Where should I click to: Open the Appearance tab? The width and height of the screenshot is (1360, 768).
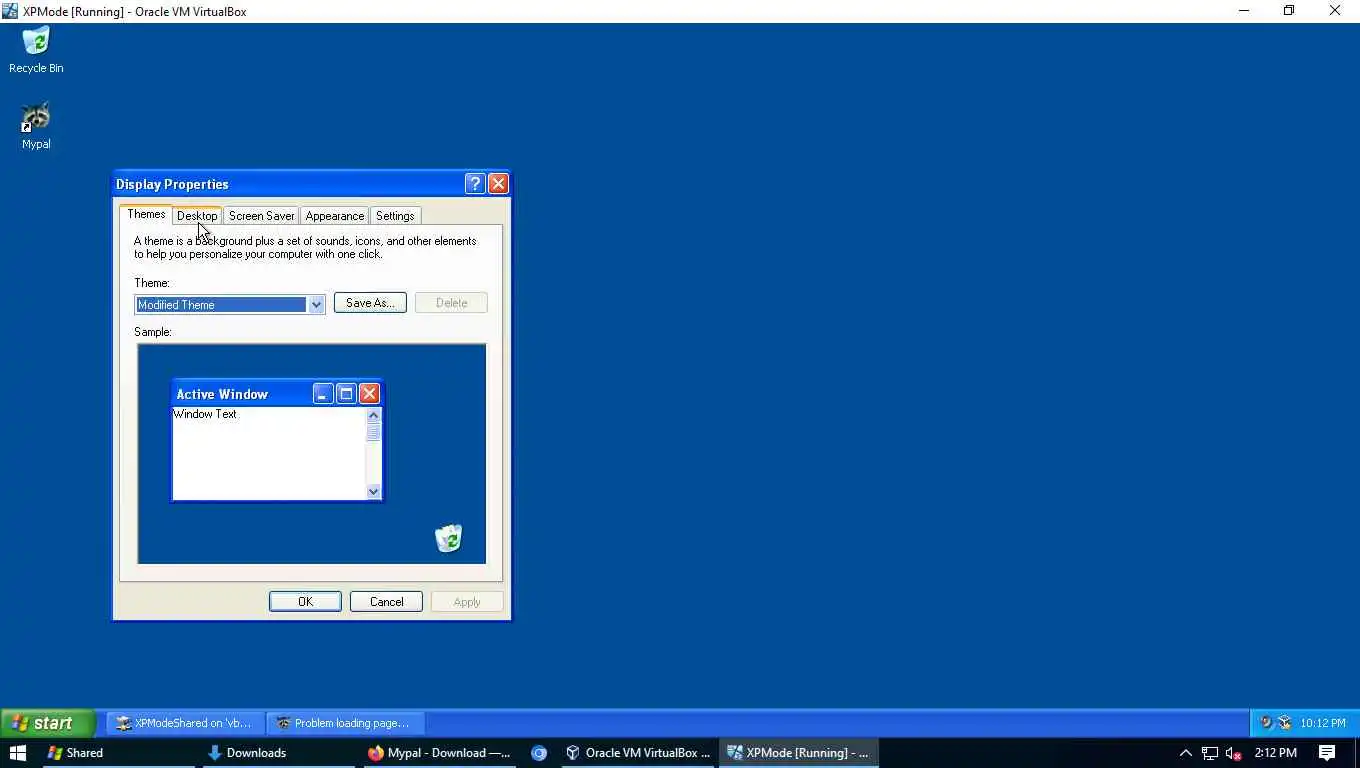tap(334, 216)
